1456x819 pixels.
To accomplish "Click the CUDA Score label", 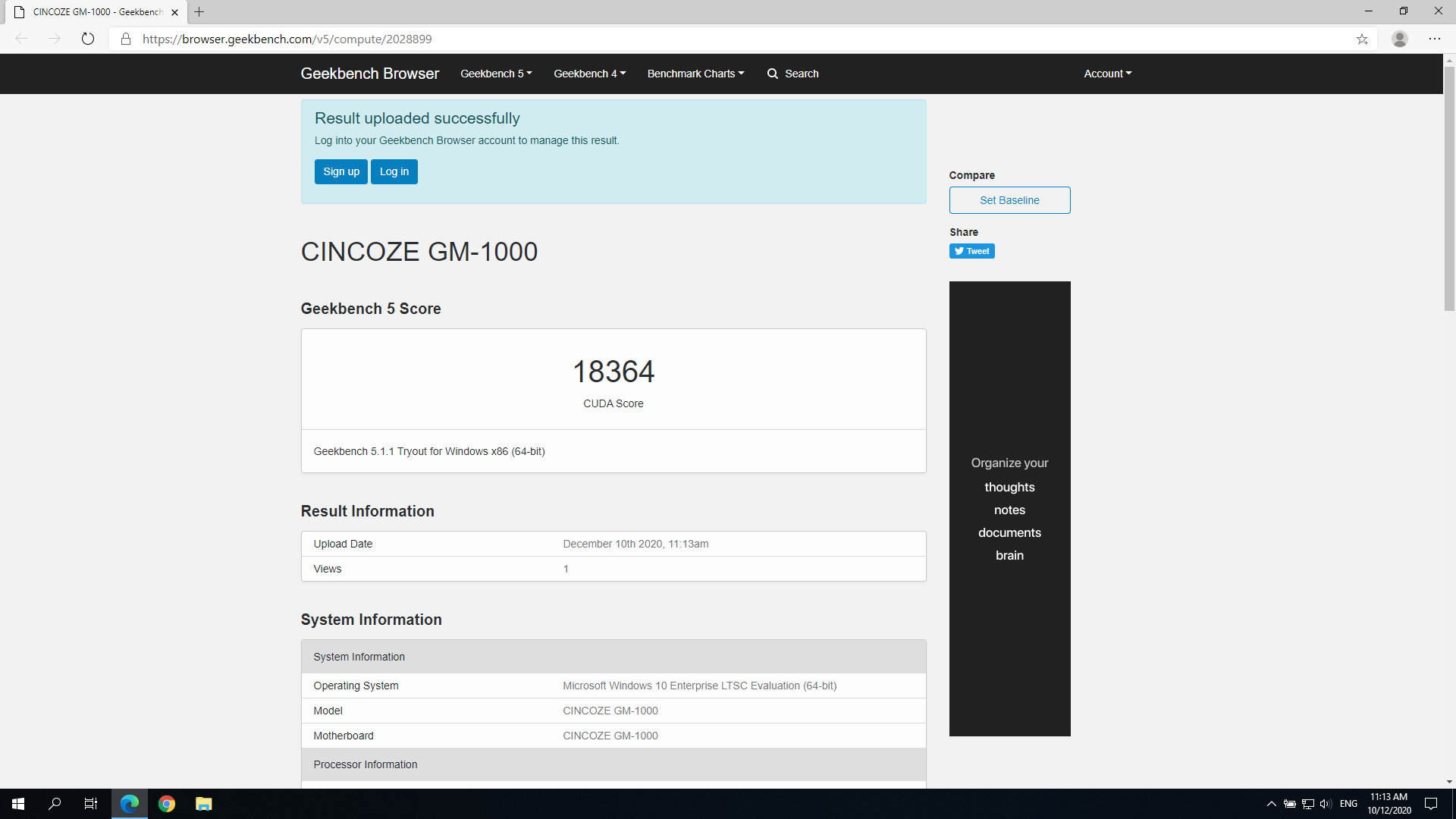I will (613, 403).
